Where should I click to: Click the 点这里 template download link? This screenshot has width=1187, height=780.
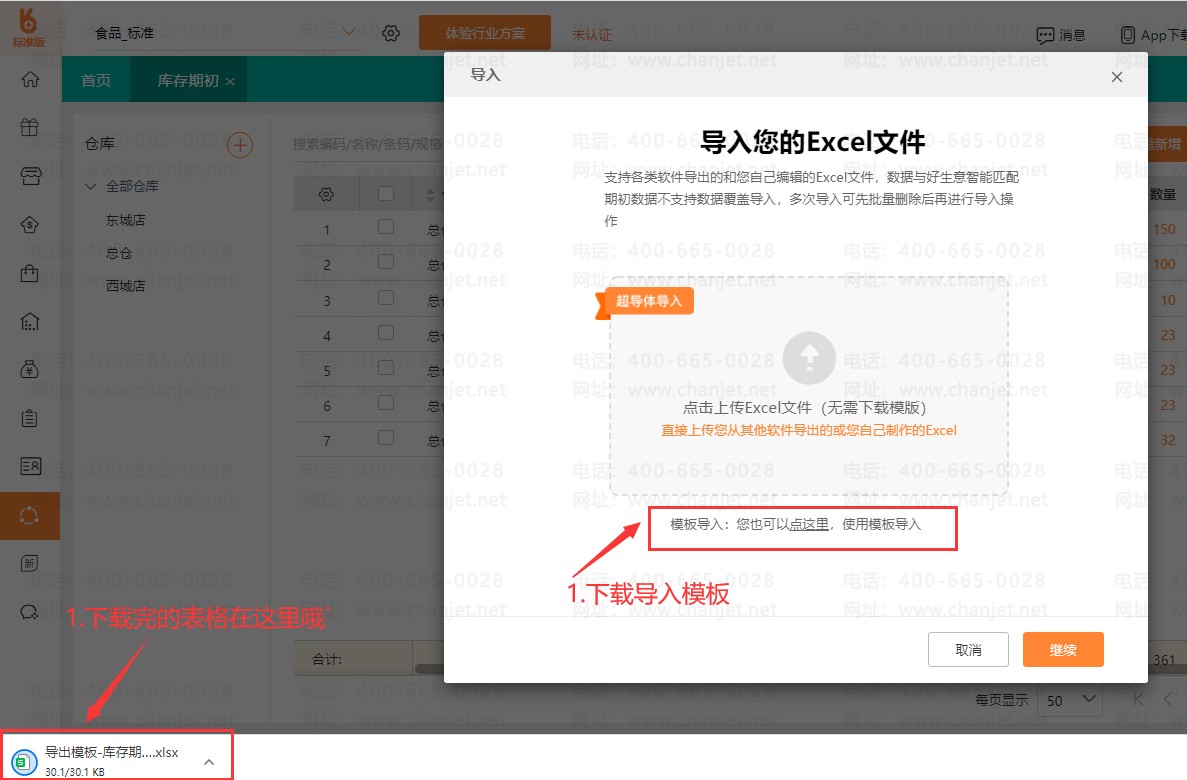coord(809,524)
